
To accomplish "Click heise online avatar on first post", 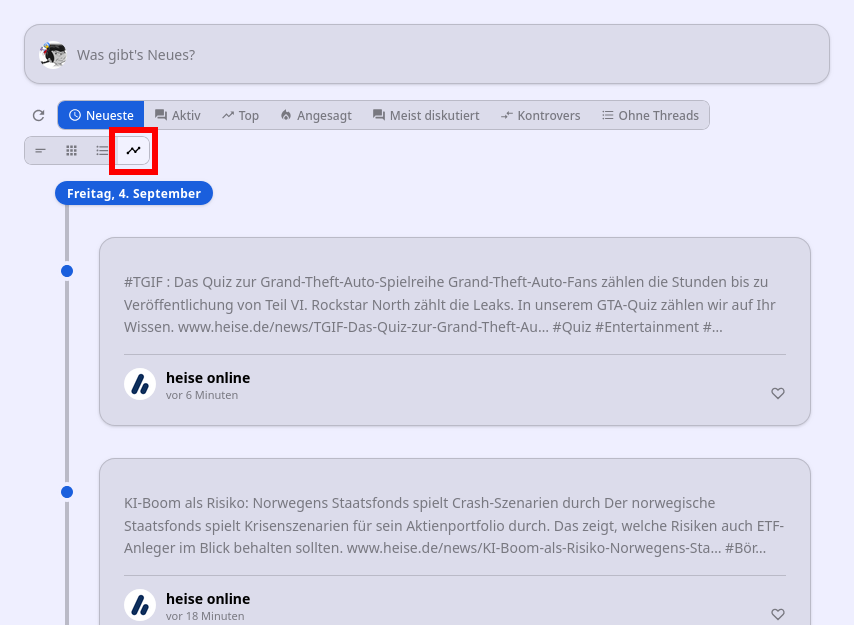I will coord(140,384).
